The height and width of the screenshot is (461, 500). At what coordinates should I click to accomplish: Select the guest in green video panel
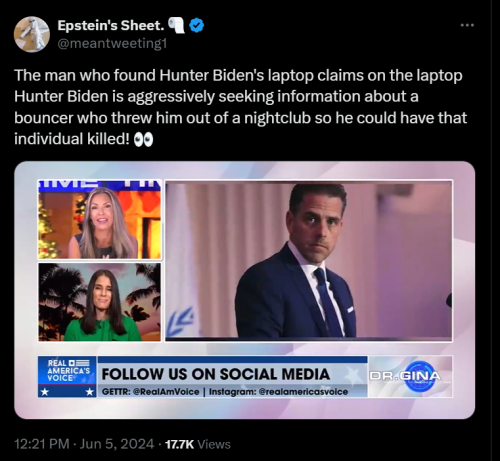pos(100,302)
